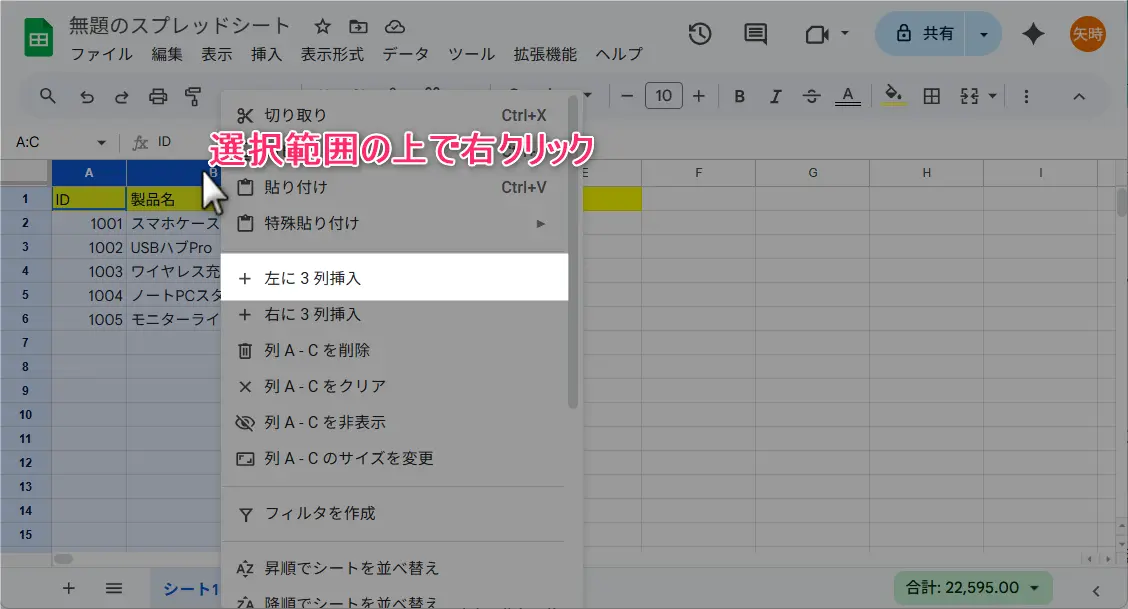
Task: Click the print icon in the toolbar
Action: (x=158, y=96)
